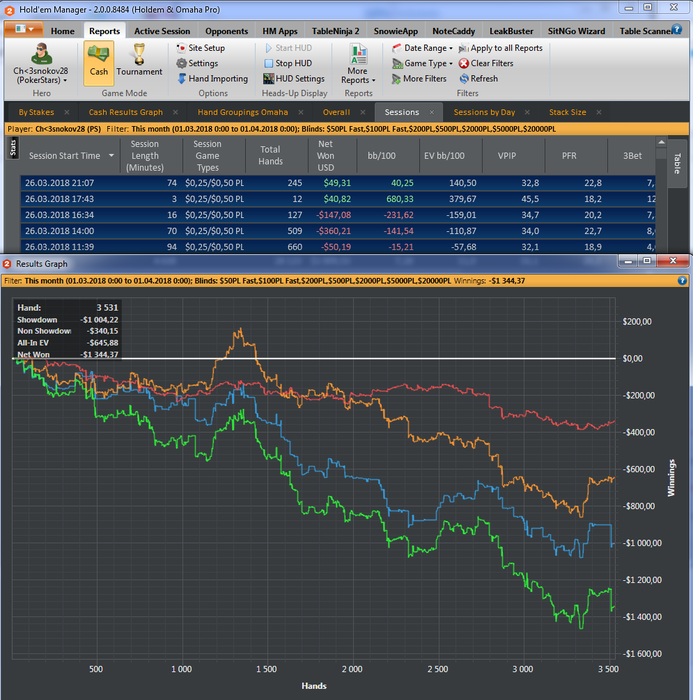Open NoteCaddy tab
The width and height of the screenshot is (693, 700).
[x=453, y=31]
